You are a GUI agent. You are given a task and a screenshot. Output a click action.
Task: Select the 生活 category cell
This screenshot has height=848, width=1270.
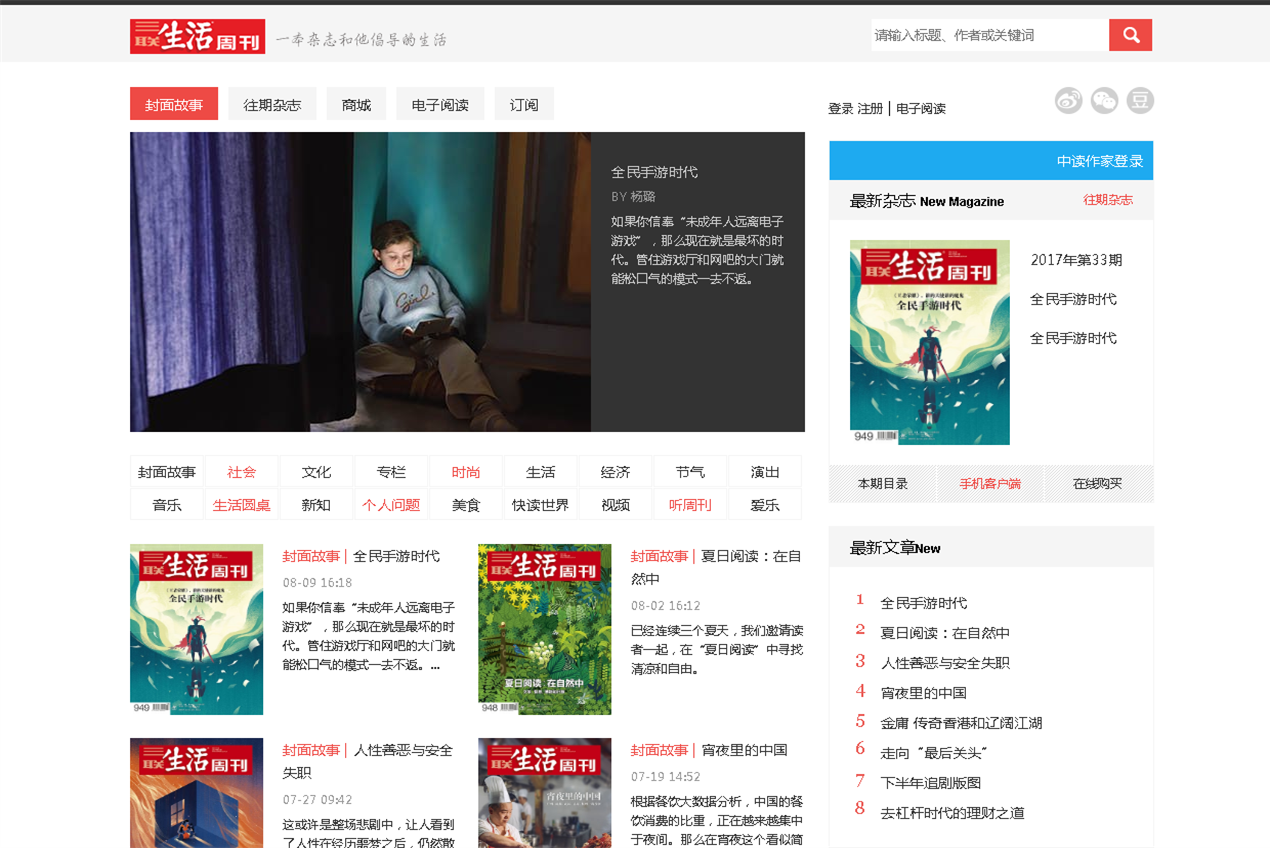tap(541, 472)
